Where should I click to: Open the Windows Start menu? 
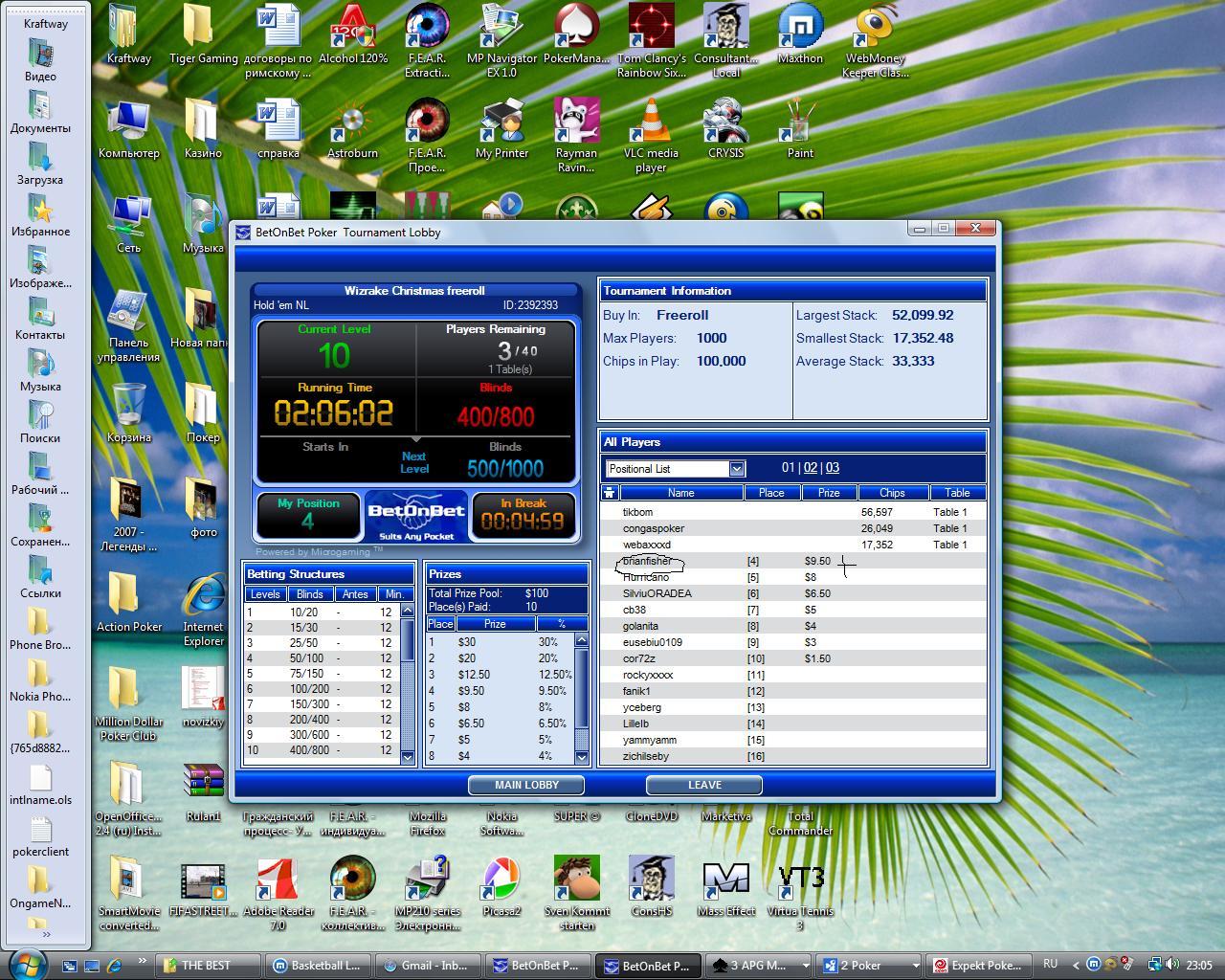coord(26,963)
